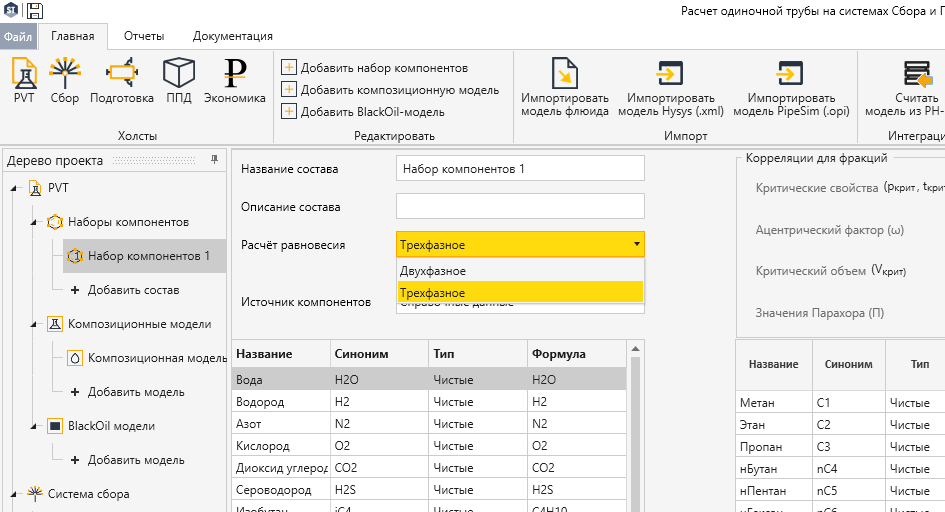Select the Кислород row
Image resolution: width=945 pixels, height=512 pixels.
click(x=429, y=446)
